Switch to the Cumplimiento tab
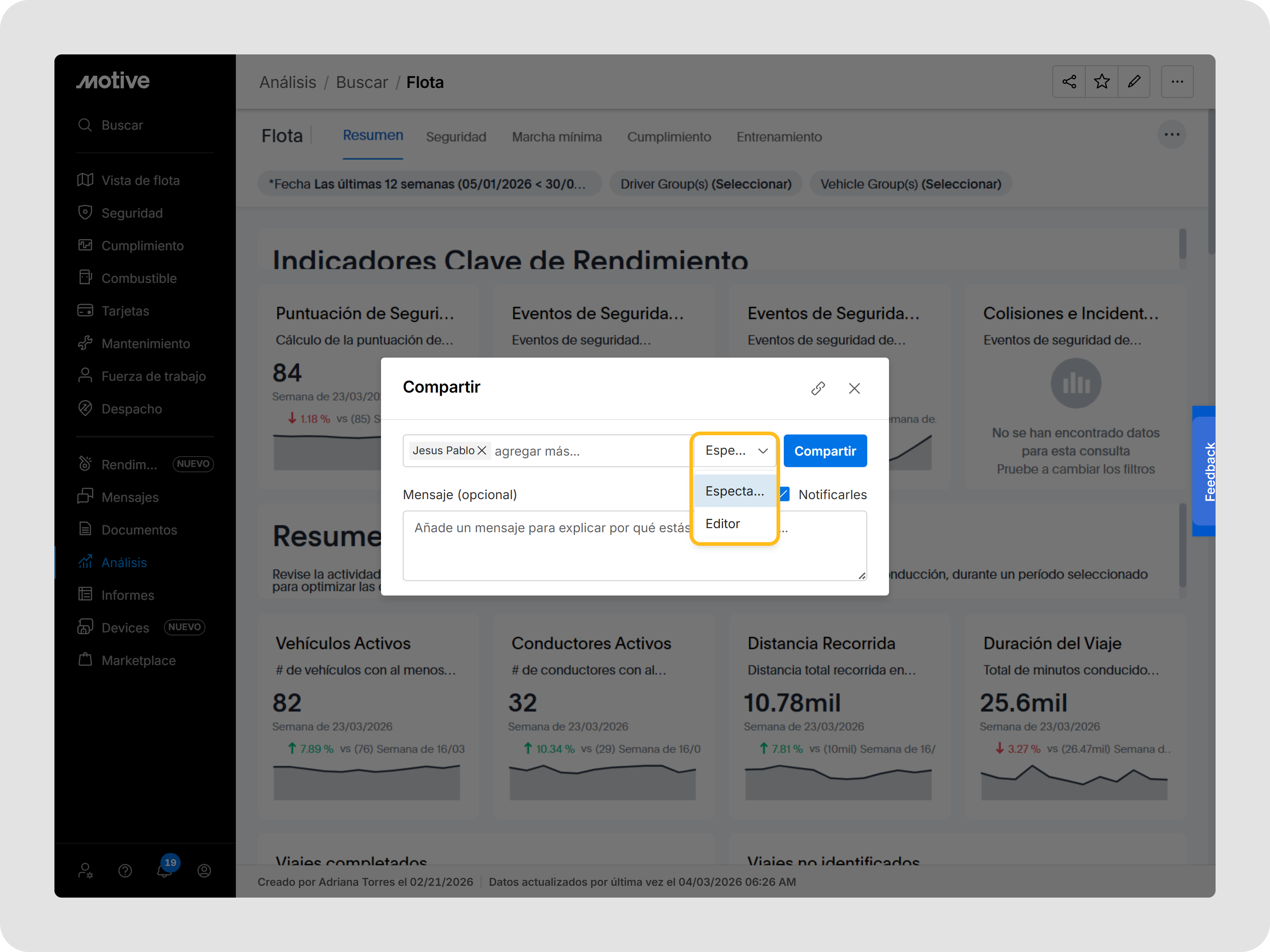This screenshot has width=1270, height=952. click(669, 137)
